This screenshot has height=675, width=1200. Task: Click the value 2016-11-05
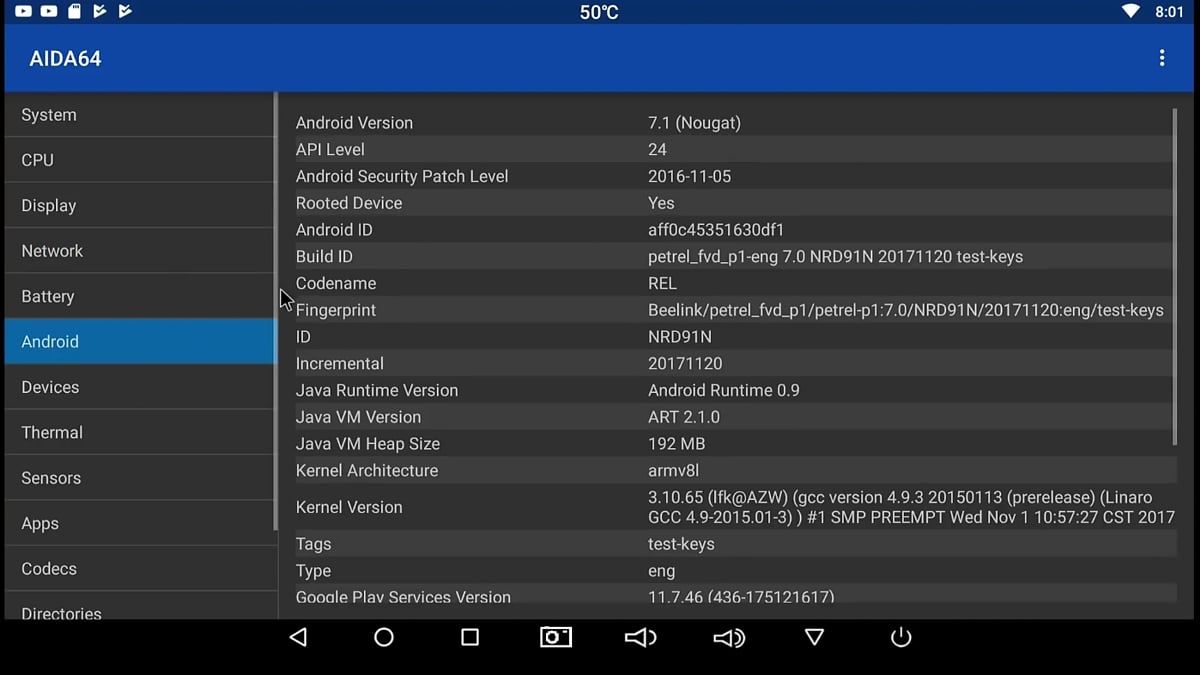click(689, 176)
